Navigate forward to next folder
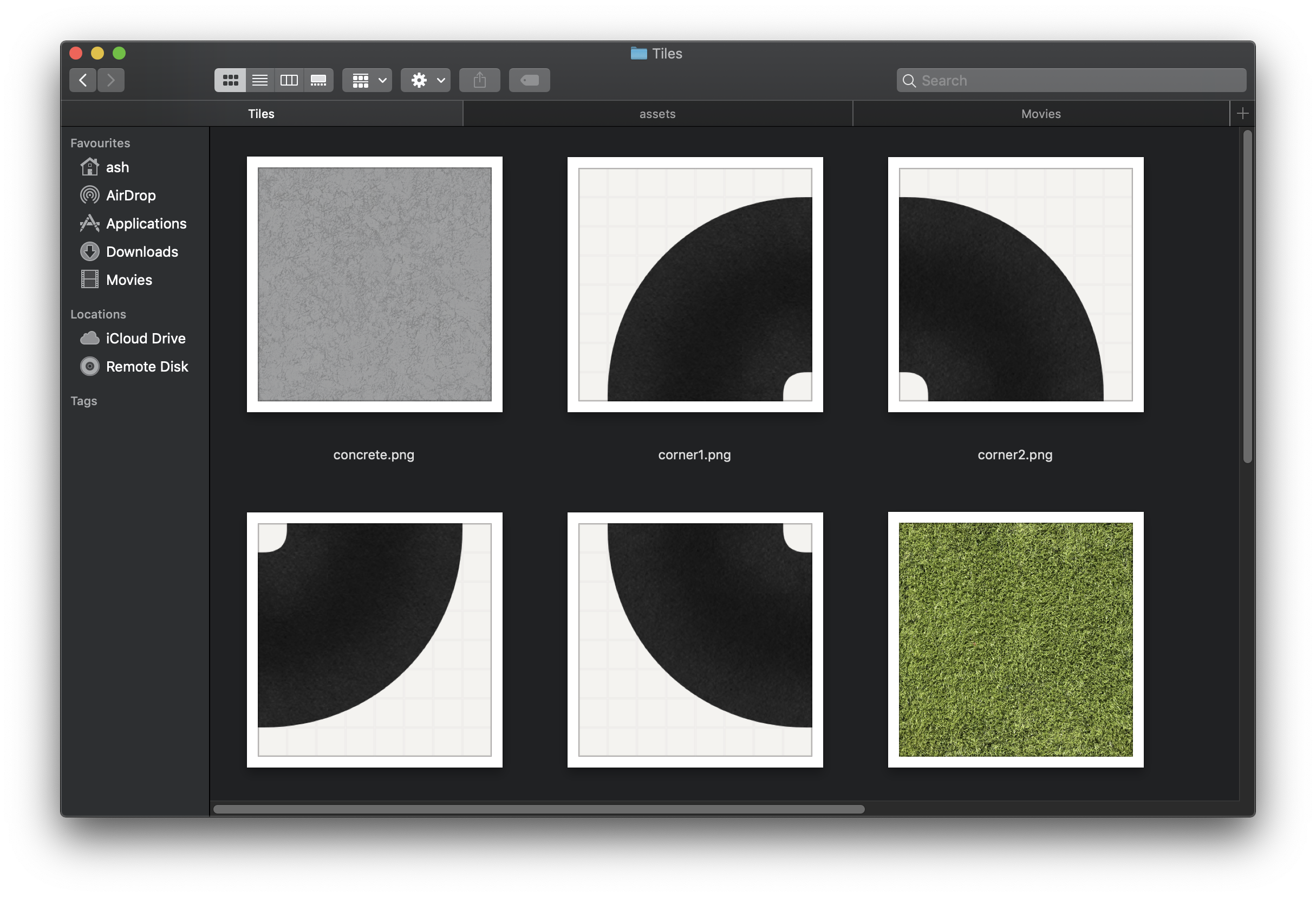Image resolution: width=1316 pixels, height=897 pixels. click(x=112, y=79)
